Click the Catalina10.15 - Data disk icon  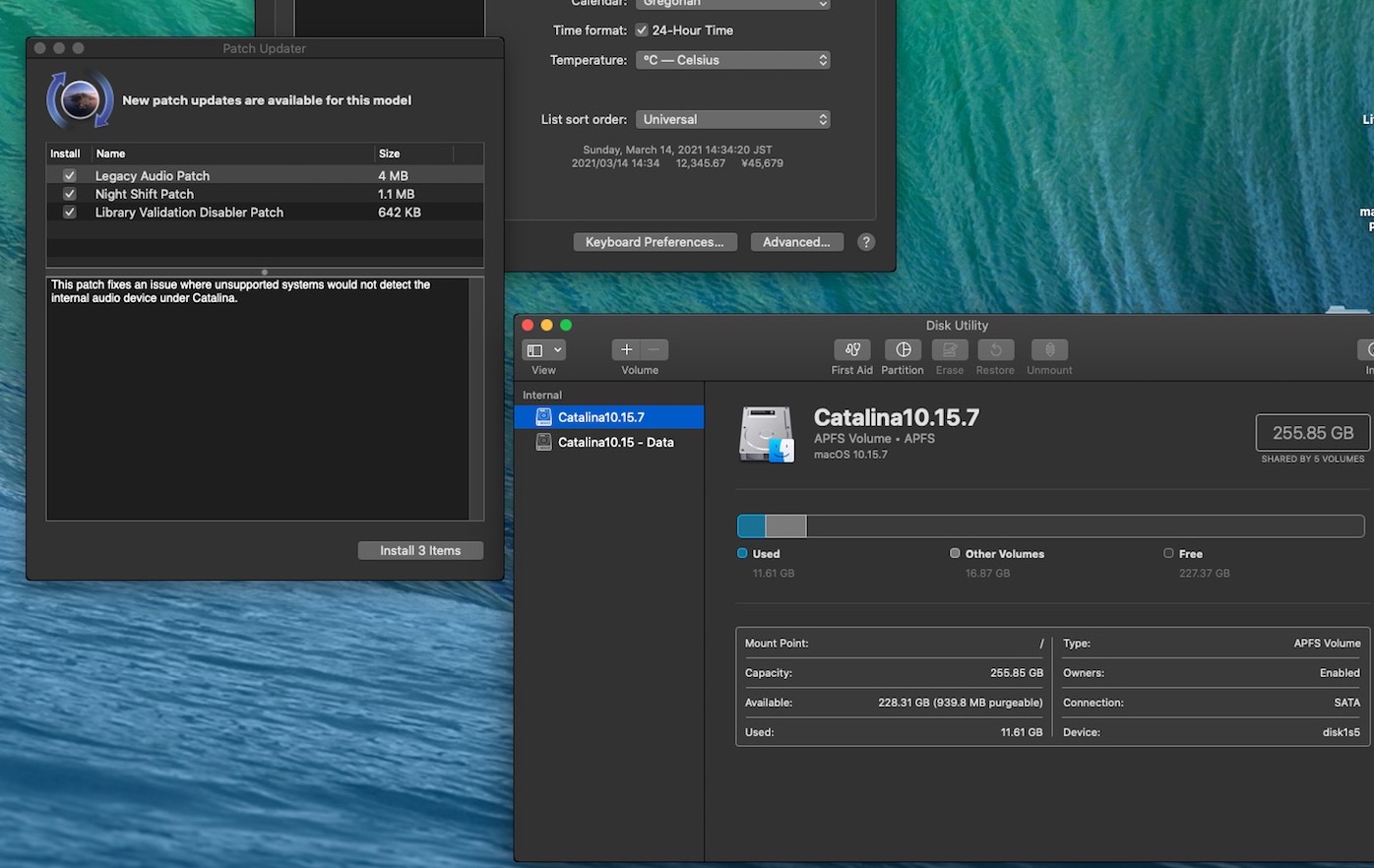point(543,442)
